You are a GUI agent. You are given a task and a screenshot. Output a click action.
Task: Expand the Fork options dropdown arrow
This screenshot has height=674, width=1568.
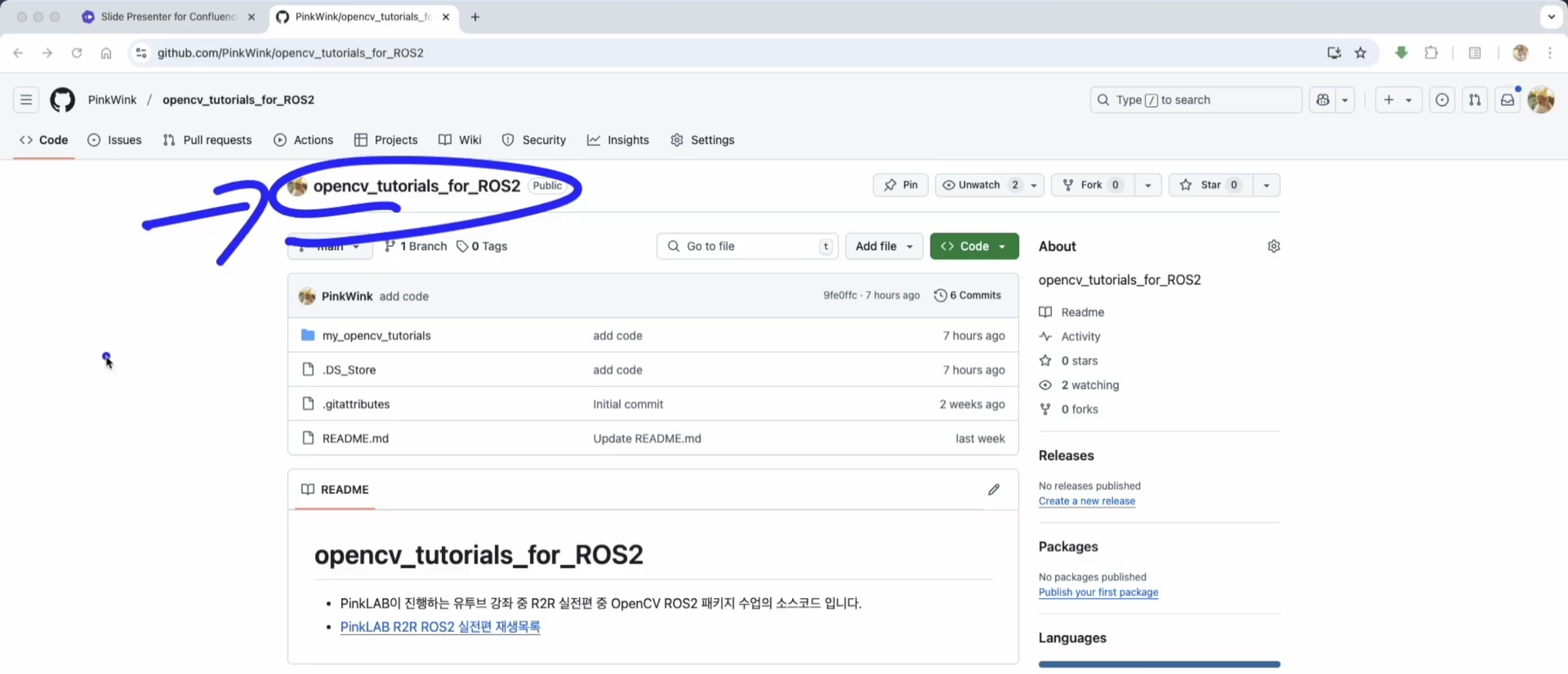point(1148,185)
